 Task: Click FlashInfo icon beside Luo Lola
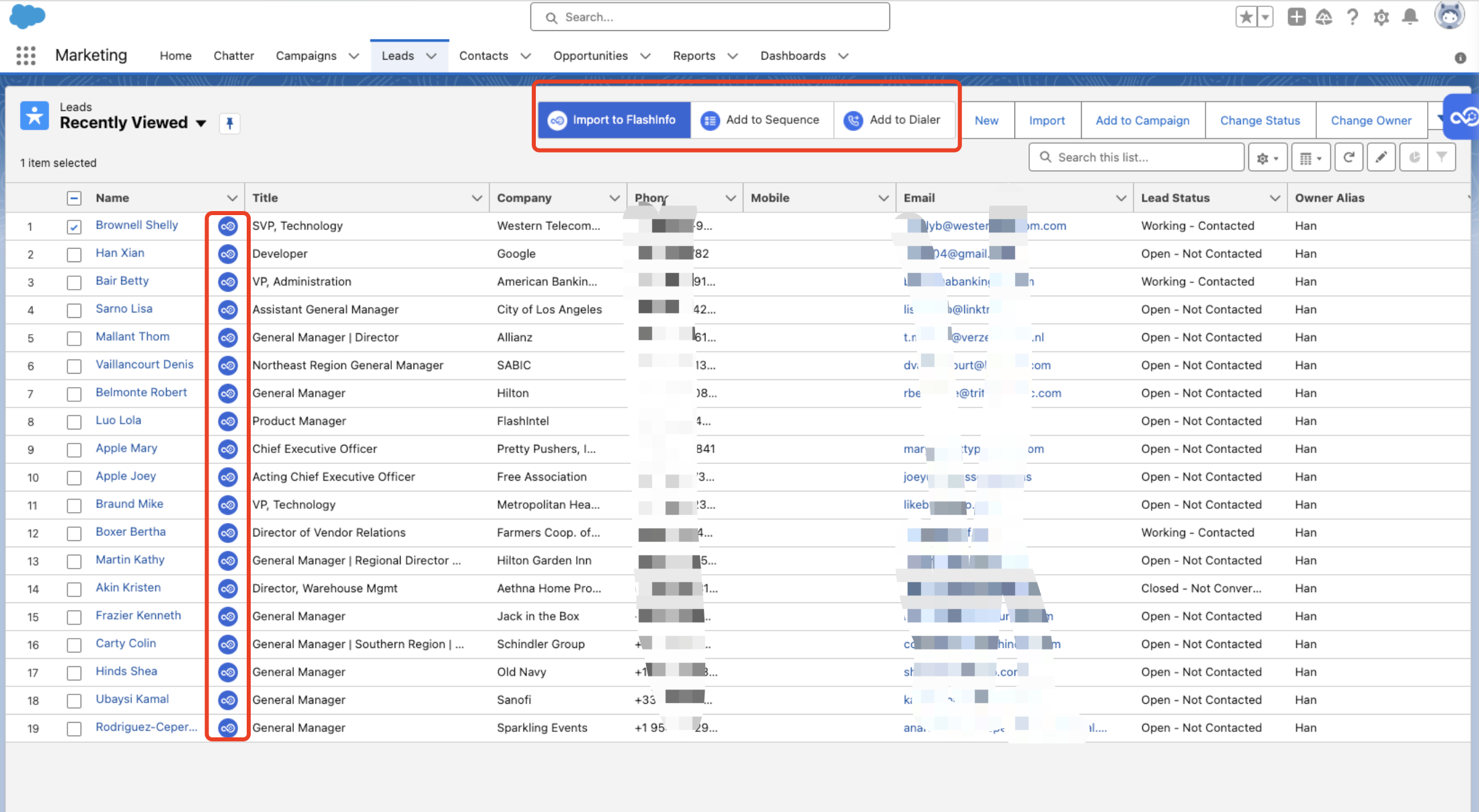228,421
